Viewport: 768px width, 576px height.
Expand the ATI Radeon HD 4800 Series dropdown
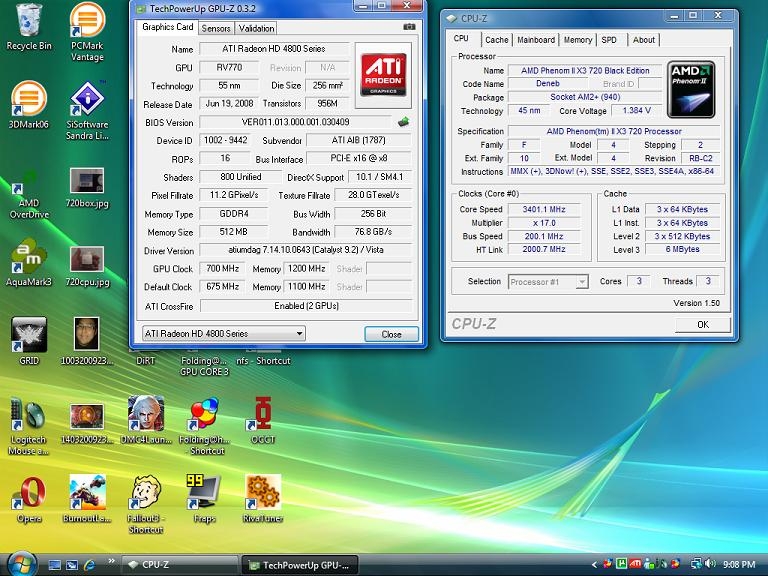point(224,334)
